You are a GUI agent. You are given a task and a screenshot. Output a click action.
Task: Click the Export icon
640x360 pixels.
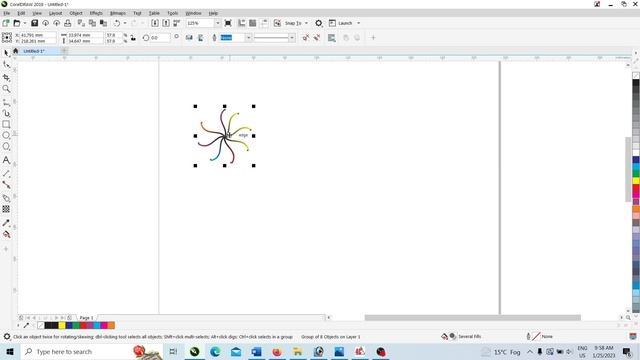166,23
